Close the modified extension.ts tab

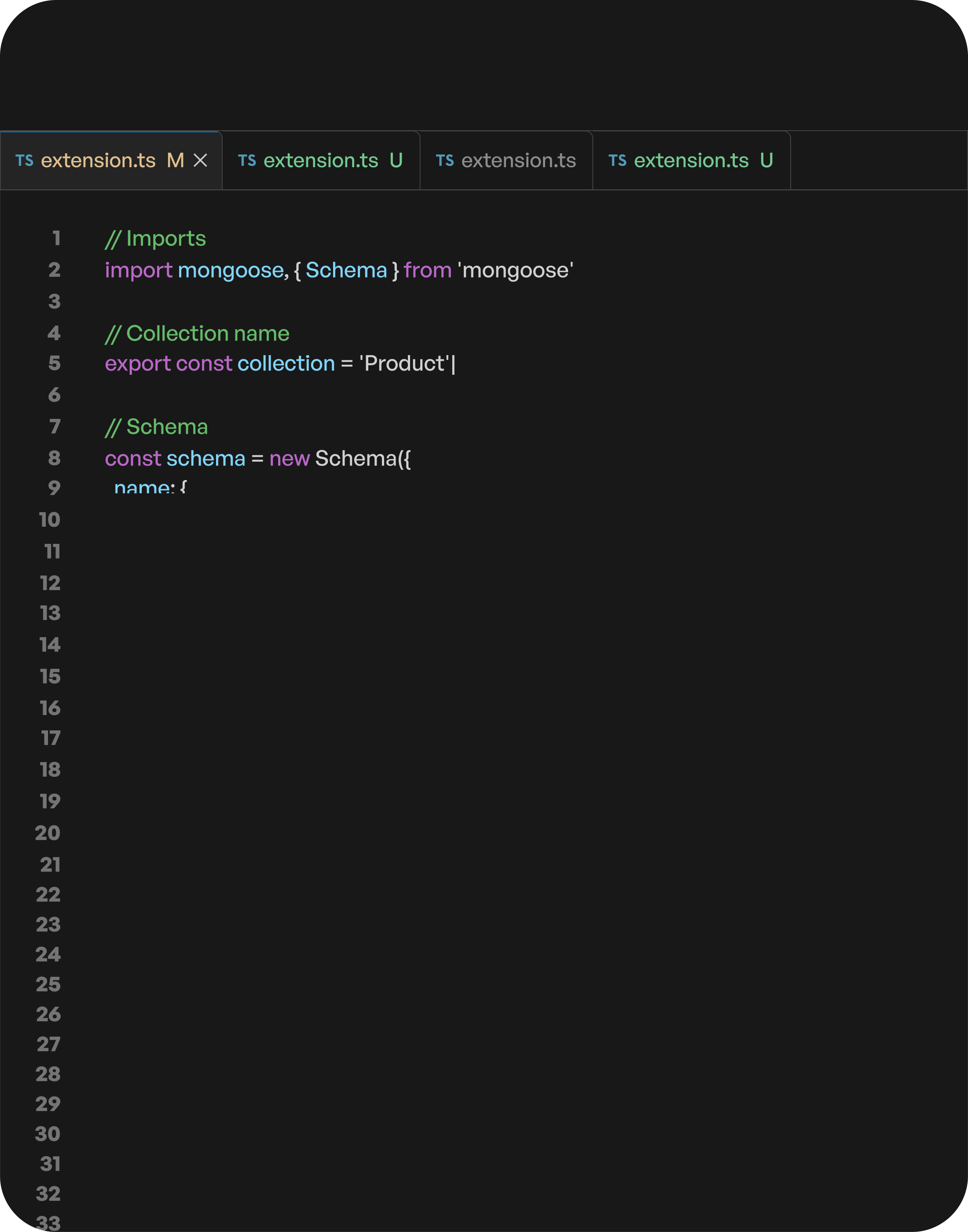point(200,160)
